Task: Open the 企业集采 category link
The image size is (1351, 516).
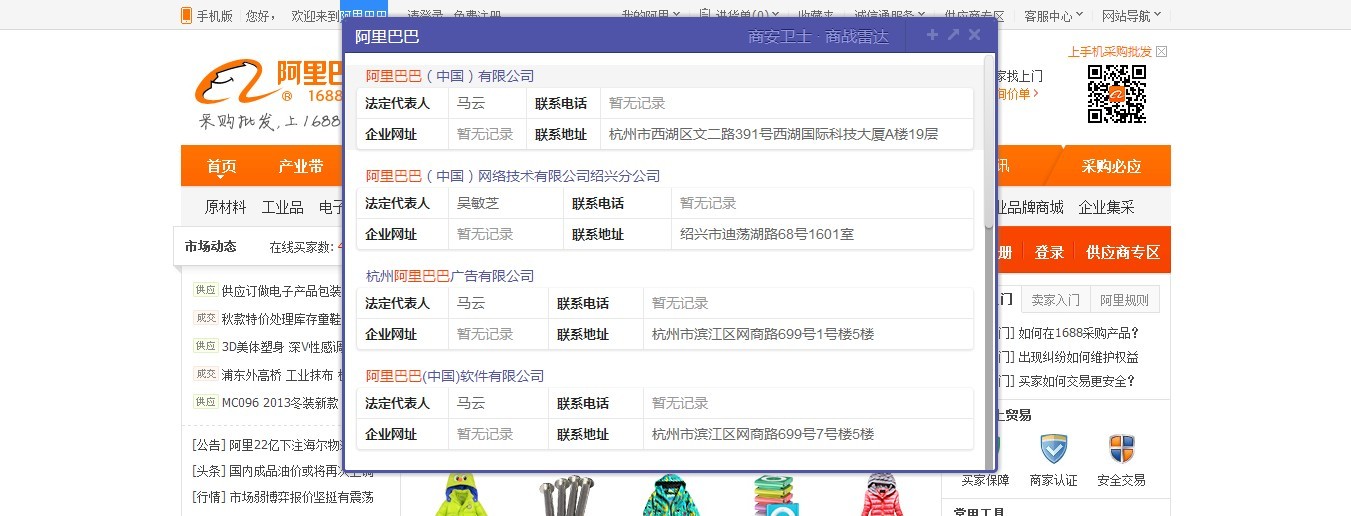Action: [1107, 208]
